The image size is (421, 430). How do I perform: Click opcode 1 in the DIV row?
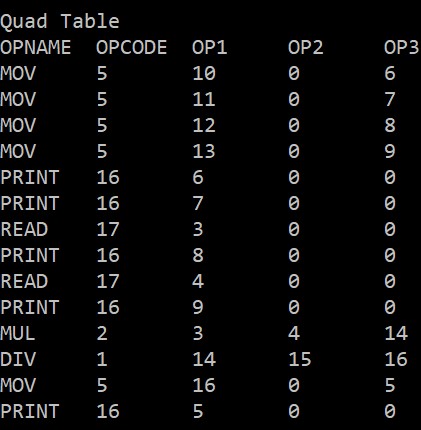(x=102, y=359)
